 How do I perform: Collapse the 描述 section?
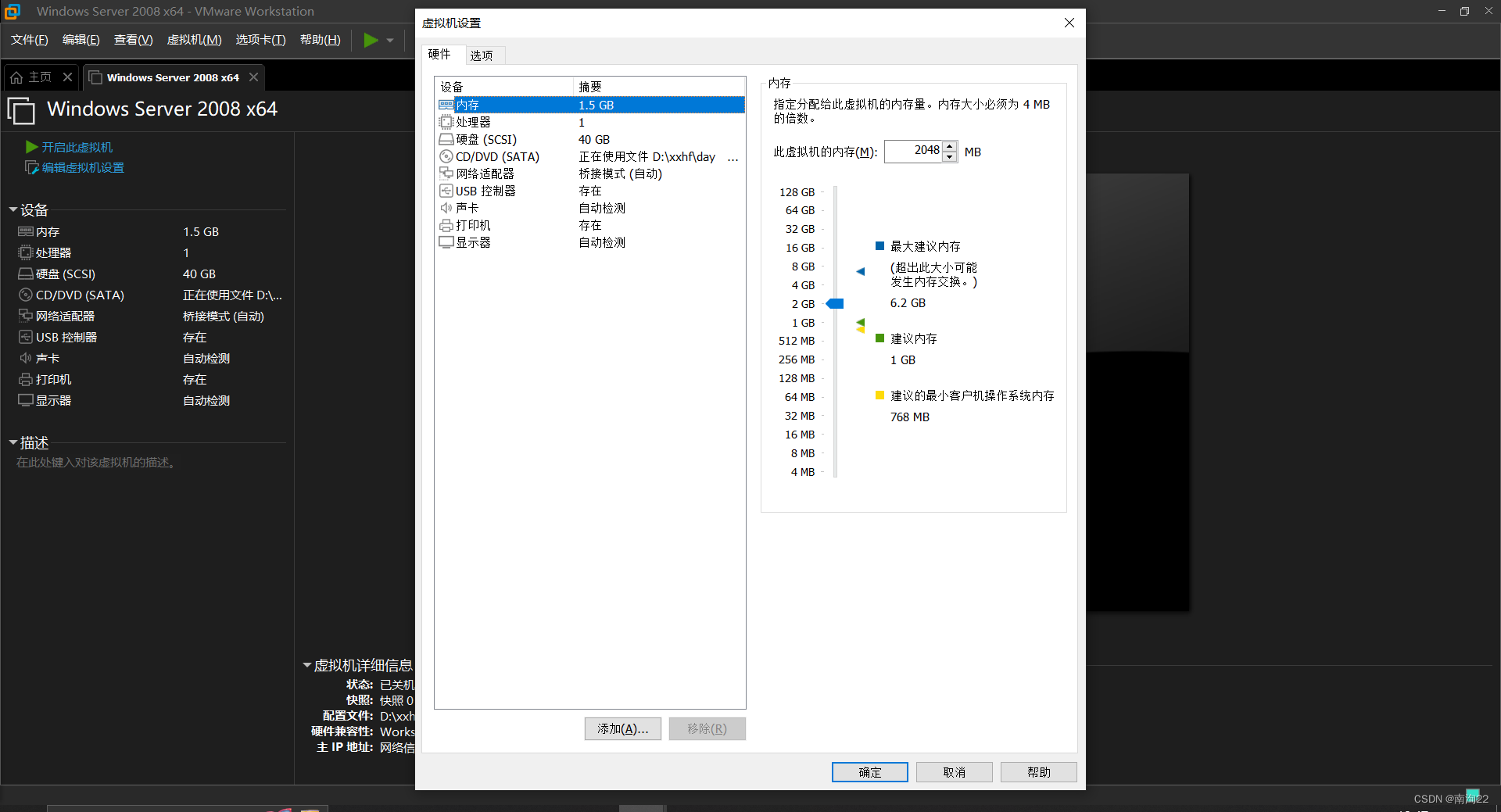13,442
